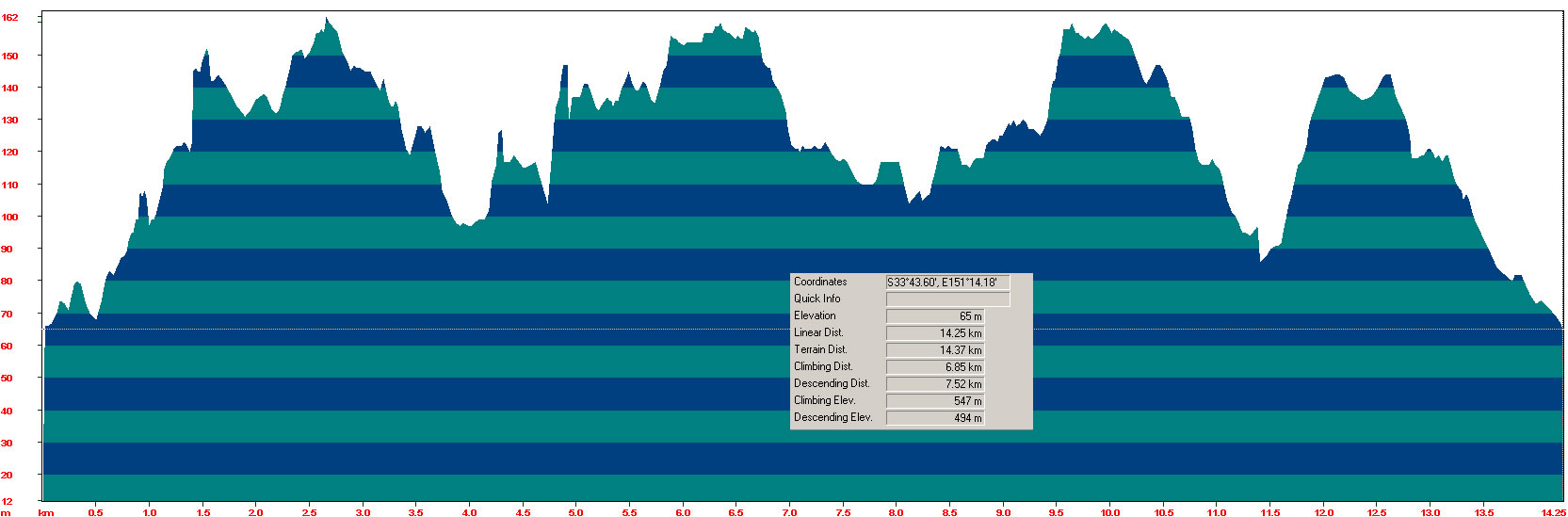Click the km unit label on distance axis
This screenshot has height=517, width=1568.
coord(44,512)
